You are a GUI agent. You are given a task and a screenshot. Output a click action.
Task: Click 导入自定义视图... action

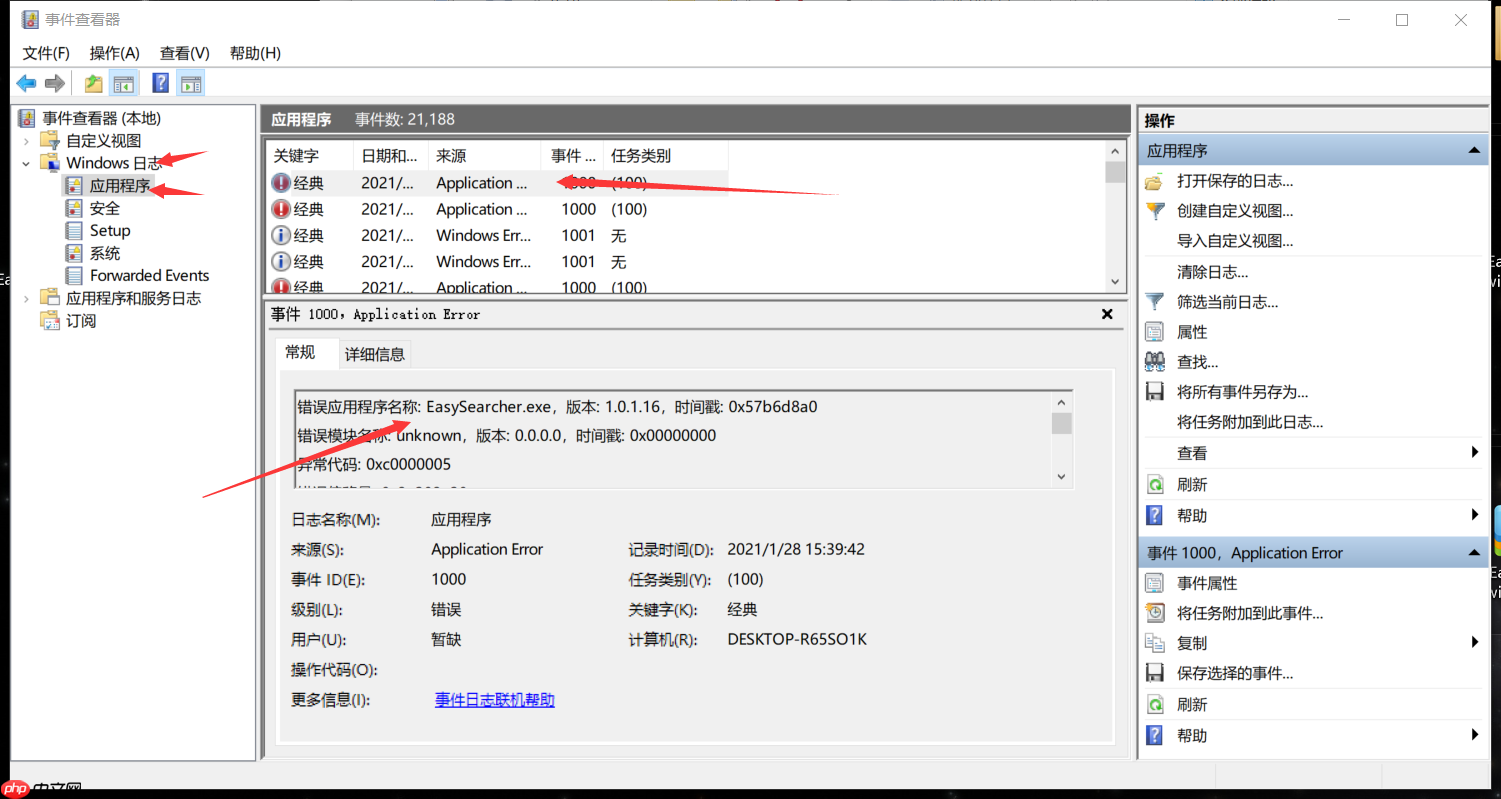click(x=1235, y=241)
